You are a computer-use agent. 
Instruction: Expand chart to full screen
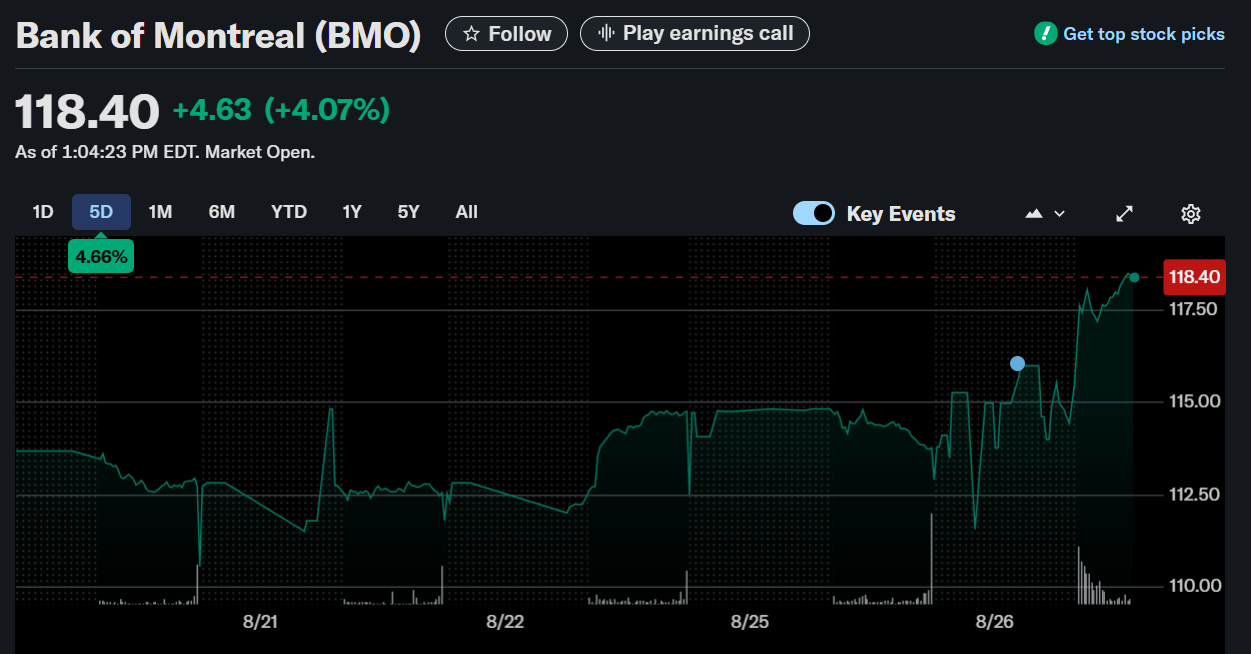tap(1125, 213)
